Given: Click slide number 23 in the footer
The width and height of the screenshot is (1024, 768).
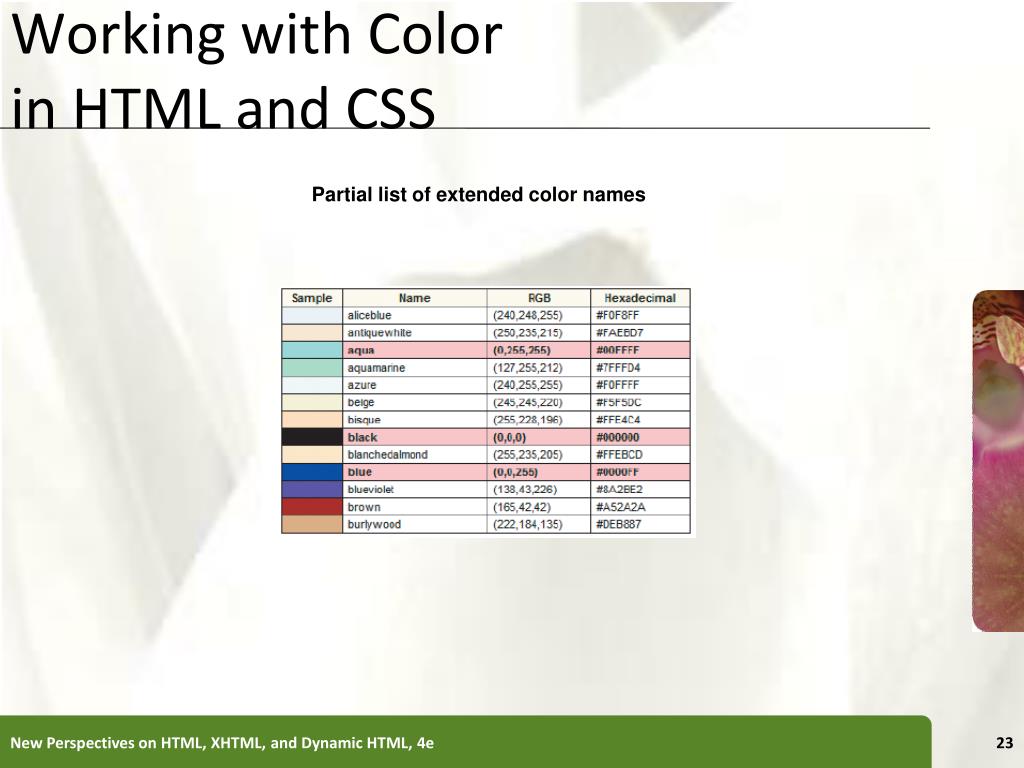Looking at the screenshot, I should pos(1004,743).
